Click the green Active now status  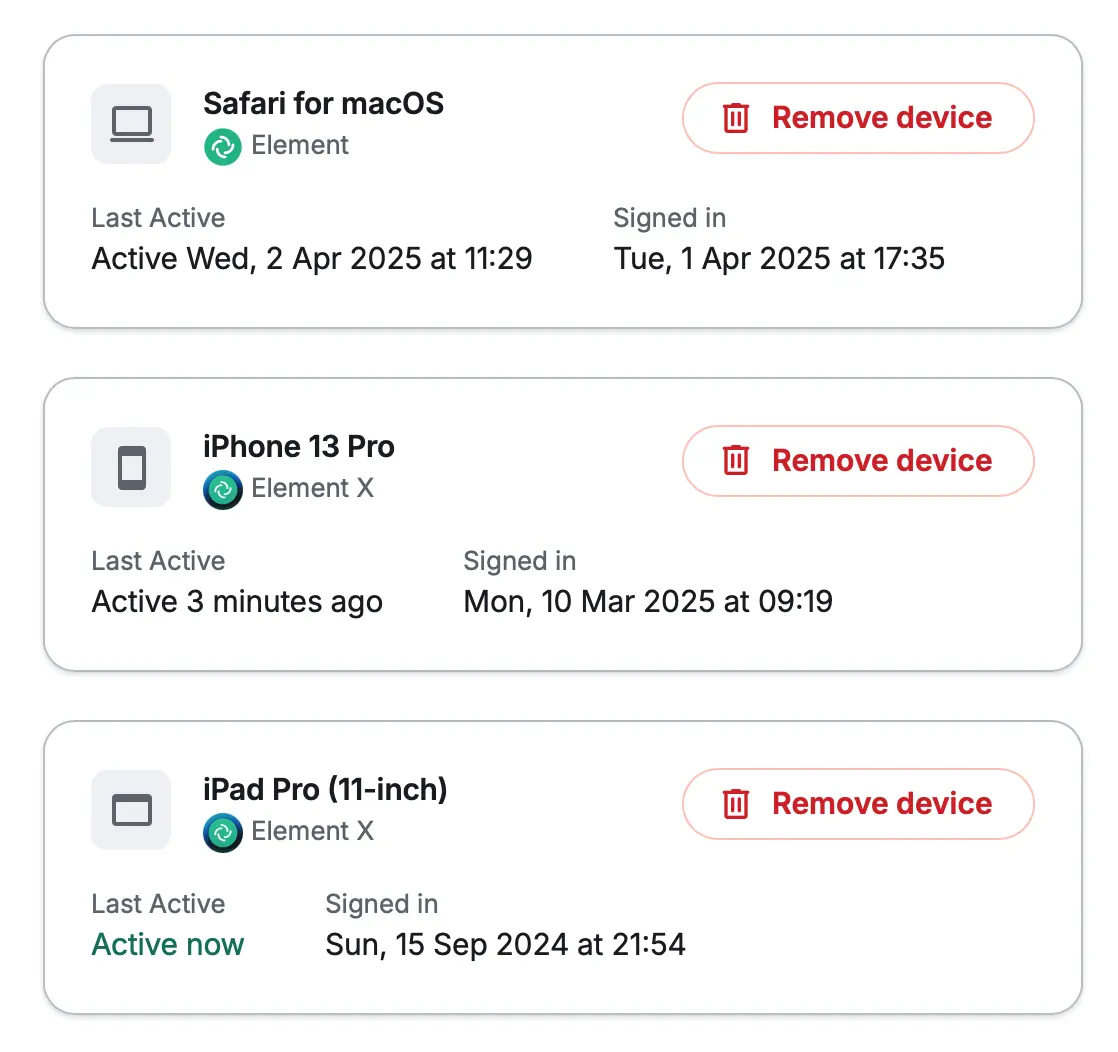167,944
